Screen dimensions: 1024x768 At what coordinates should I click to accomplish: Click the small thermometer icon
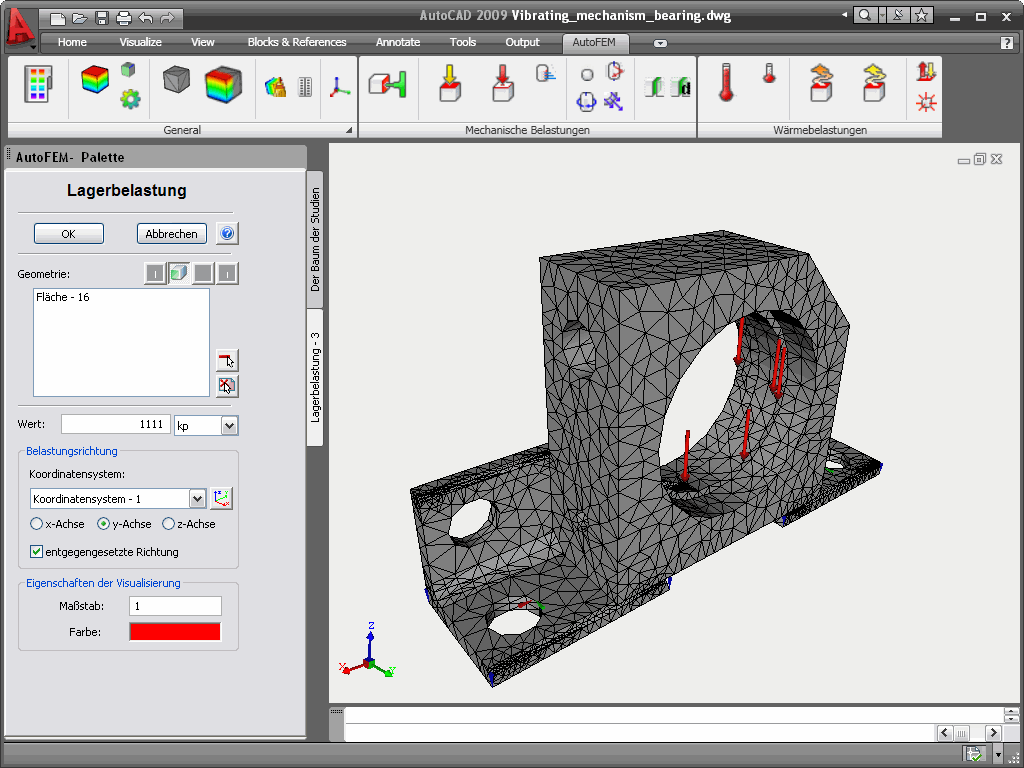[769, 72]
